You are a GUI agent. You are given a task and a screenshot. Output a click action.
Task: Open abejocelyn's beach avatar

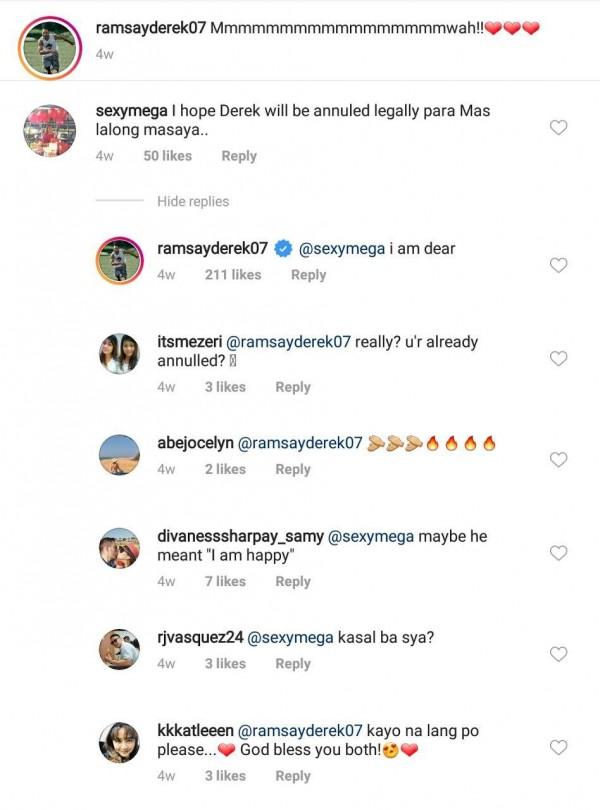pyautogui.click(x=118, y=454)
